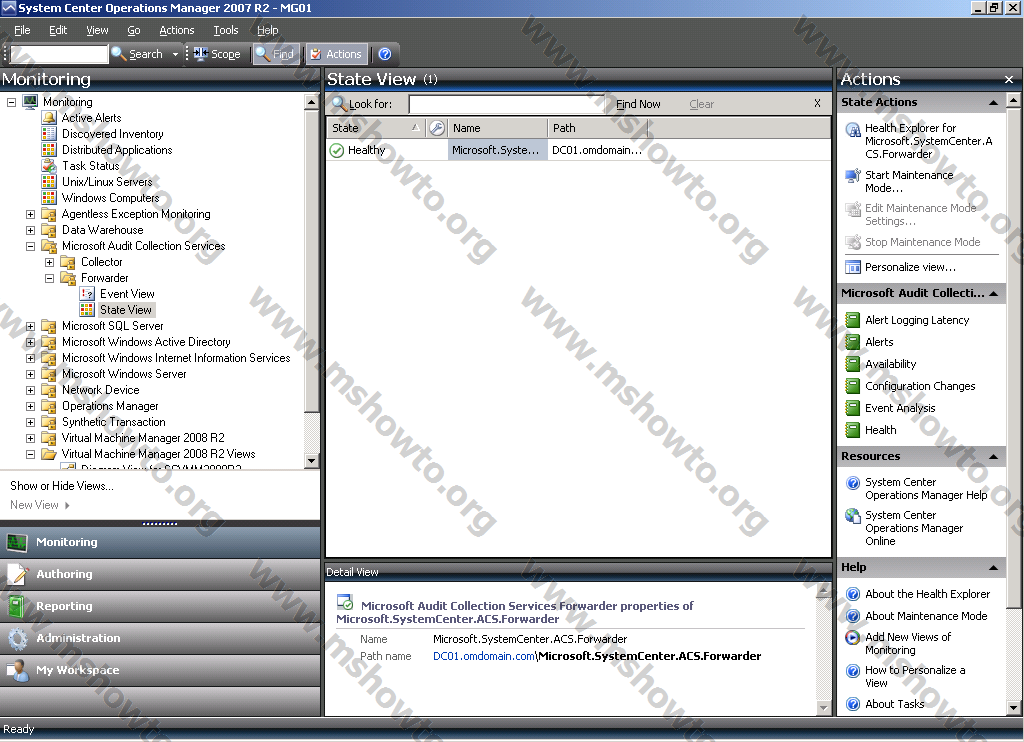The width and height of the screenshot is (1024, 742).
Task: Click Find Now button
Action: (x=638, y=104)
